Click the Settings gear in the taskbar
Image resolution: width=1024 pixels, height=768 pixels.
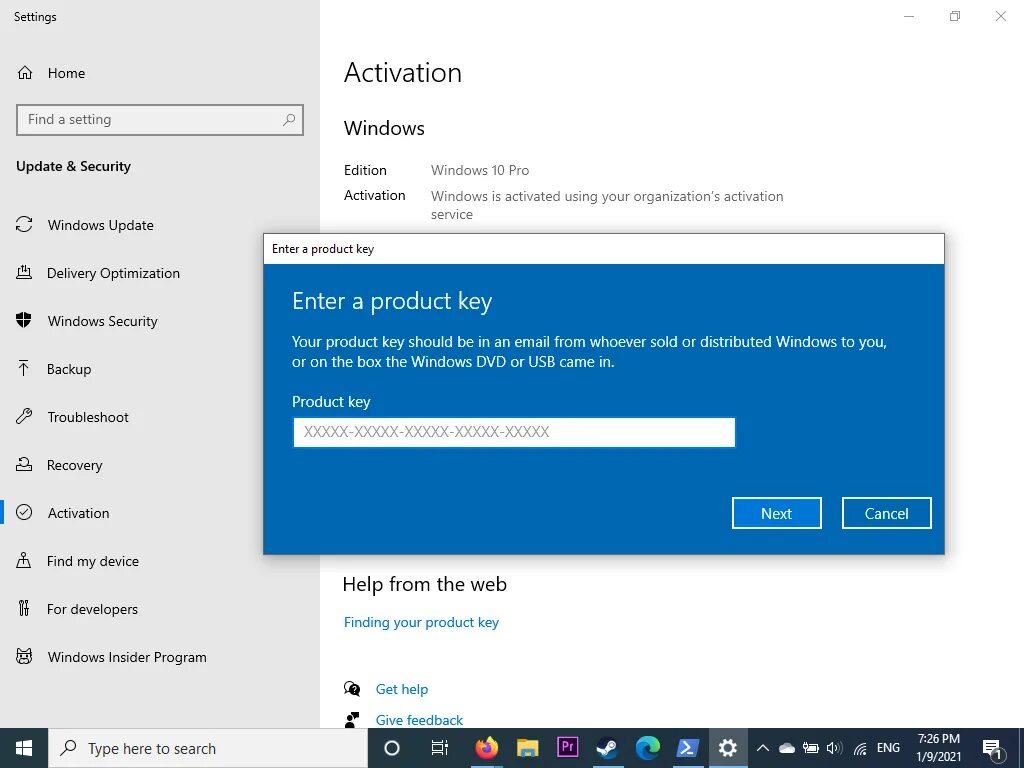pos(728,748)
